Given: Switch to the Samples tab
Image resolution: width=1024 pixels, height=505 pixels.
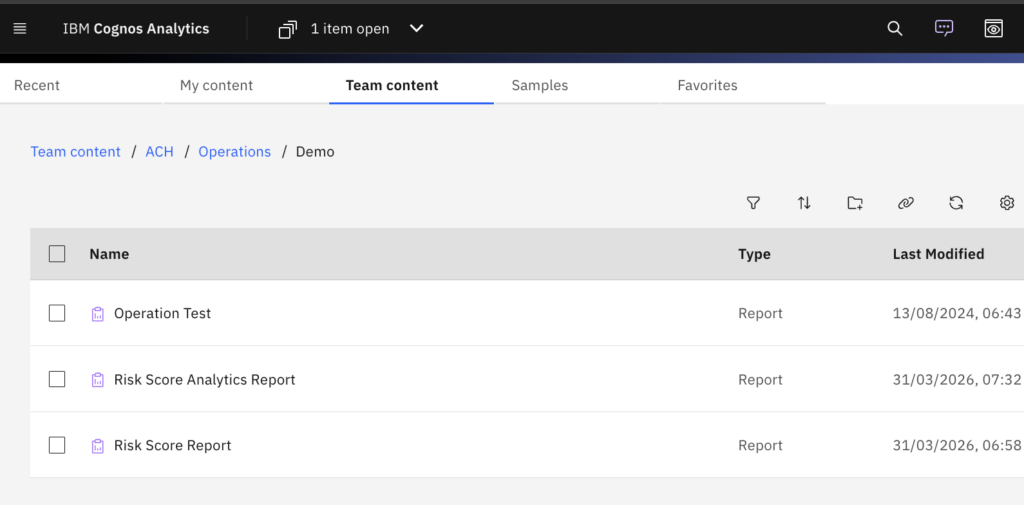Looking at the screenshot, I should [x=539, y=86].
